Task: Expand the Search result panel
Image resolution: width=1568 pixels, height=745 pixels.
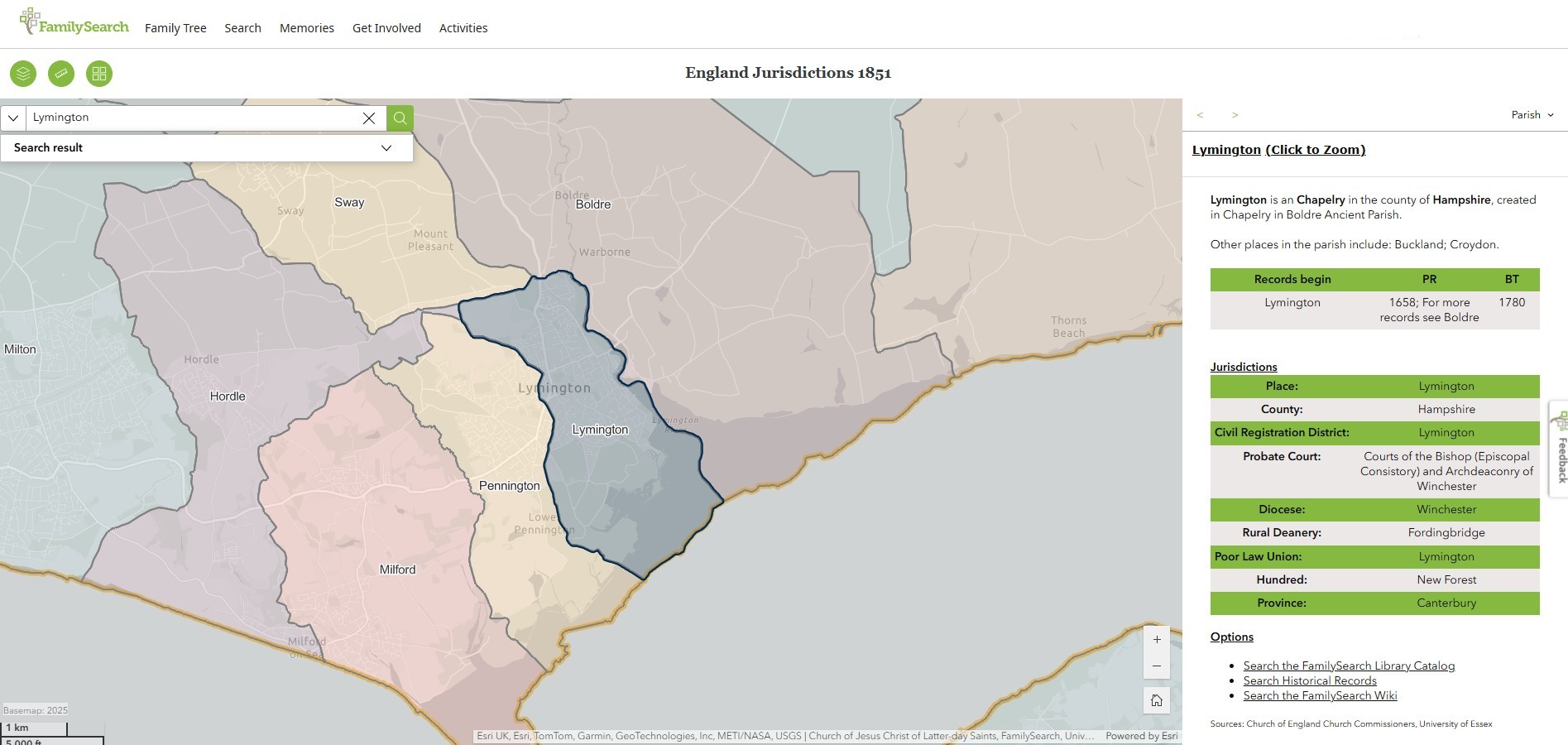Action: (386, 147)
